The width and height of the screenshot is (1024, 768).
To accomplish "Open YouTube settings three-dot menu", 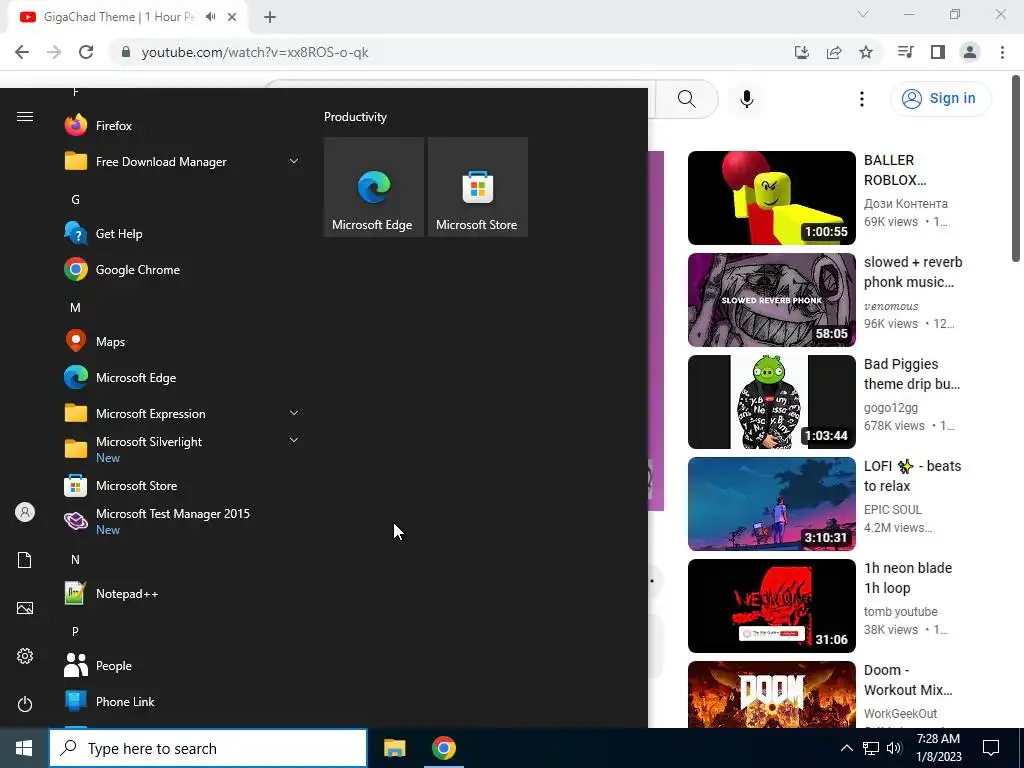I will [x=862, y=99].
